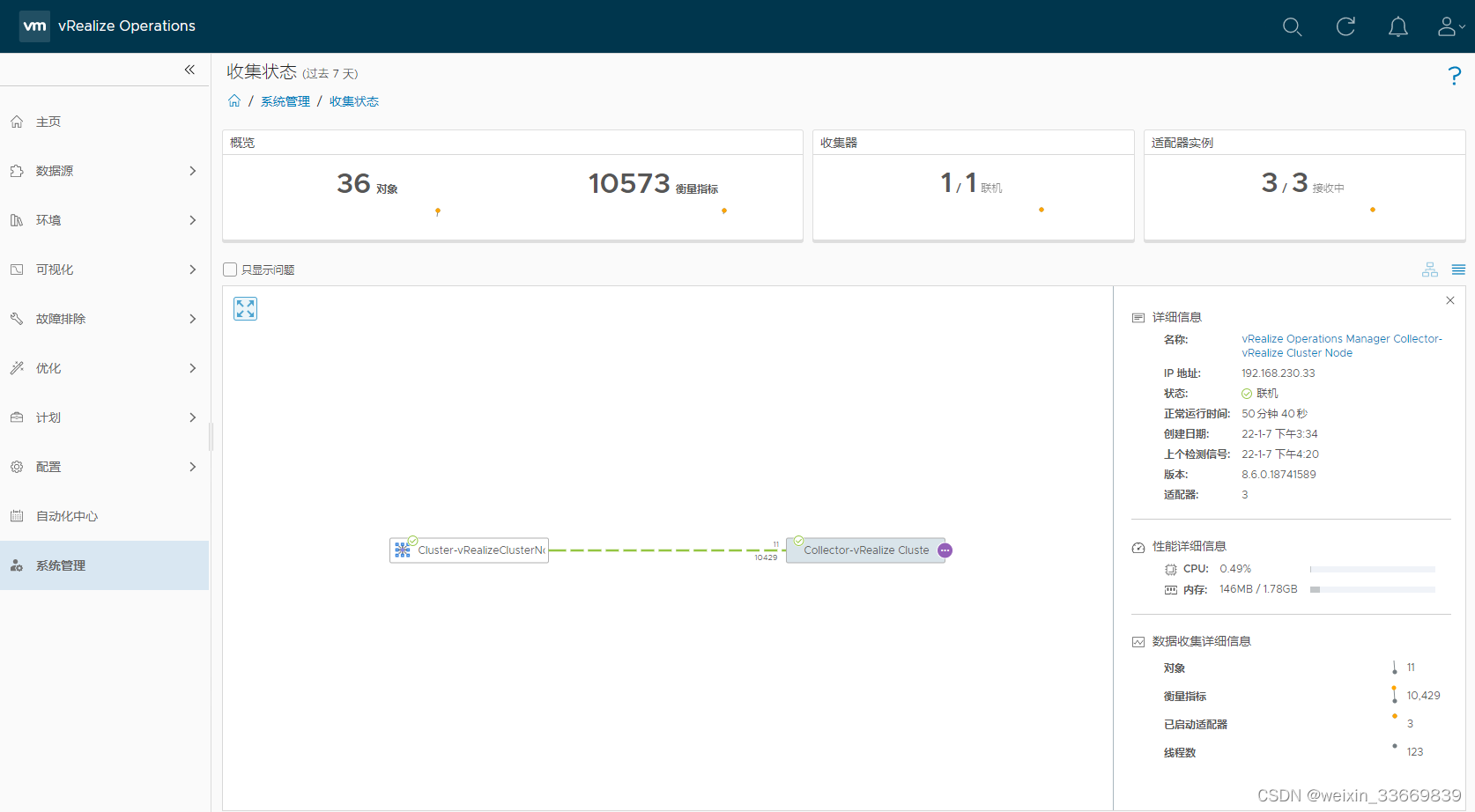Viewport: 1475px width, 812px height.
Task: Tick the 只显示问题 checkbox
Action: point(230,269)
